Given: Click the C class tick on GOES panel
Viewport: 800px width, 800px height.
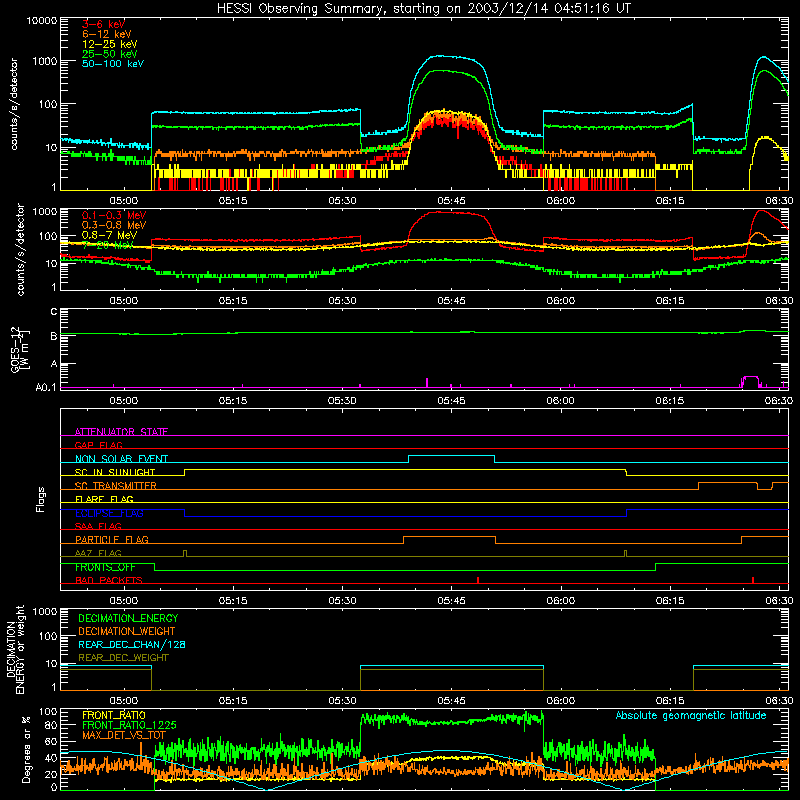Looking at the screenshot, I should (x=54, y=312).
